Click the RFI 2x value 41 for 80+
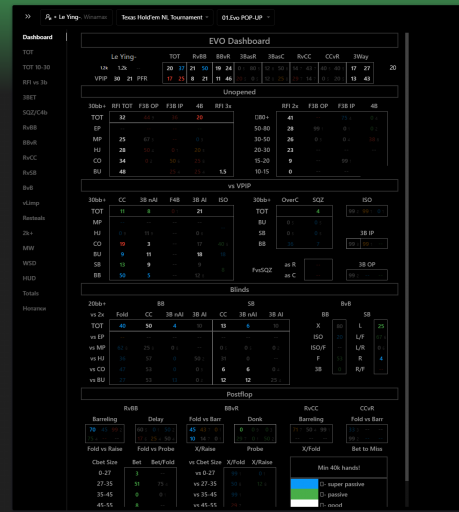This screenshot has width=459, height=512. 290,118
